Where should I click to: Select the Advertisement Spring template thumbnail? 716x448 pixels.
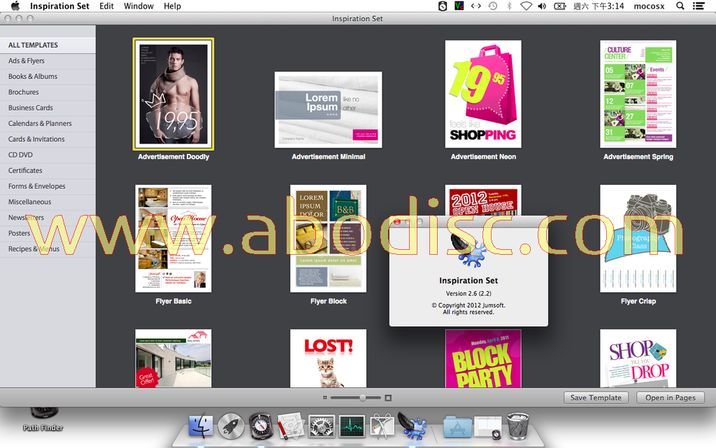point(637,94)
